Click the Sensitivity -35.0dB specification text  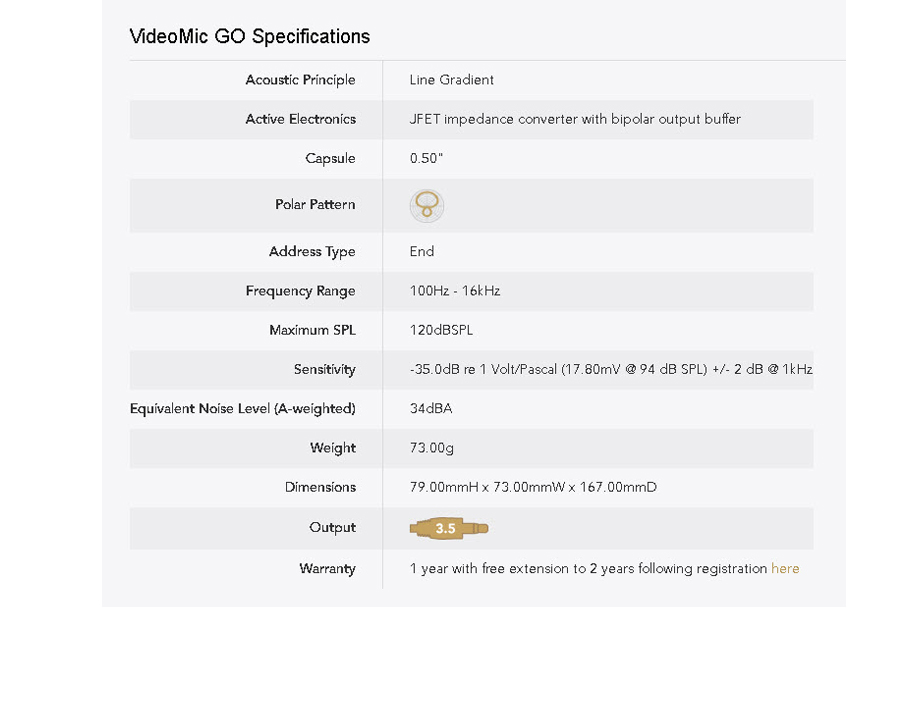click(x=611, y=370)
